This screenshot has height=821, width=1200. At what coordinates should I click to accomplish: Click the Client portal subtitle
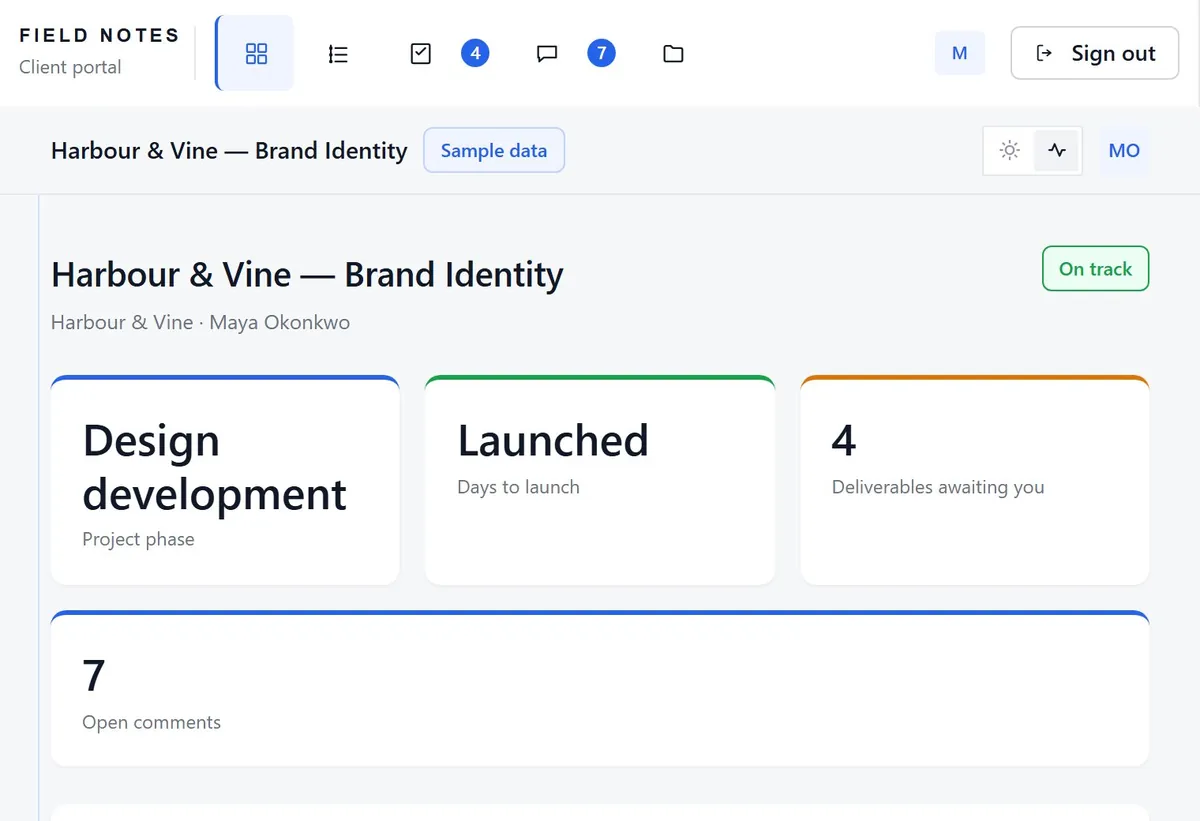[70, 67]
